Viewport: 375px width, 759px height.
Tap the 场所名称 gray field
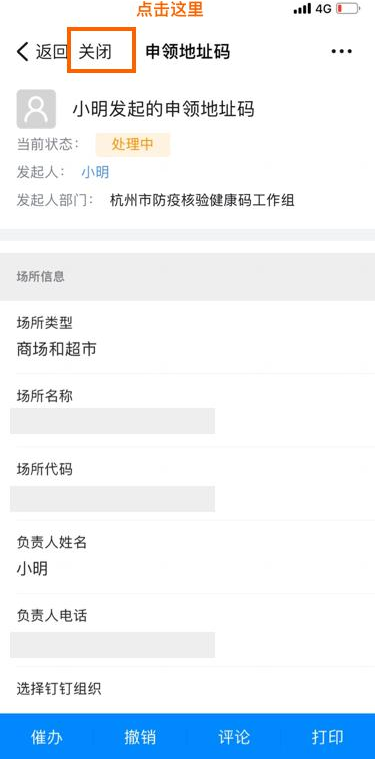(x=112, y=421)
